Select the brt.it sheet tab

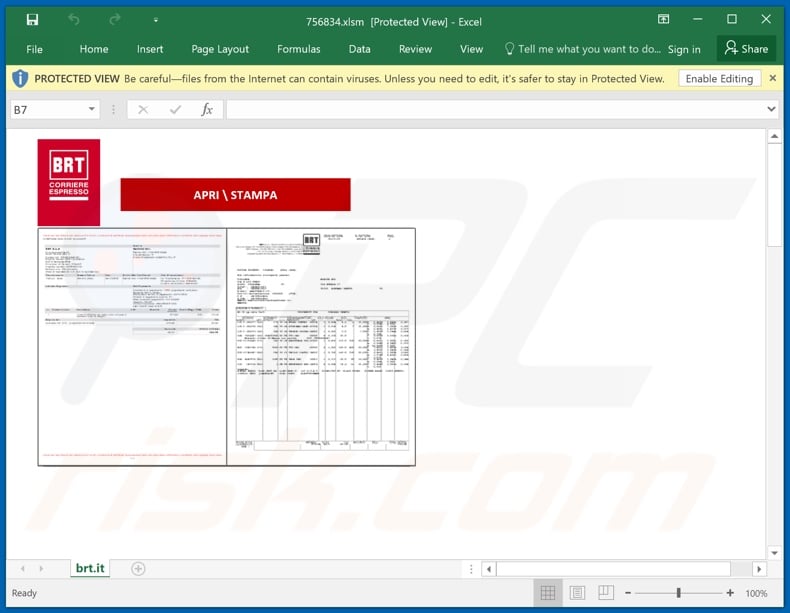click(x=90, y=568)
